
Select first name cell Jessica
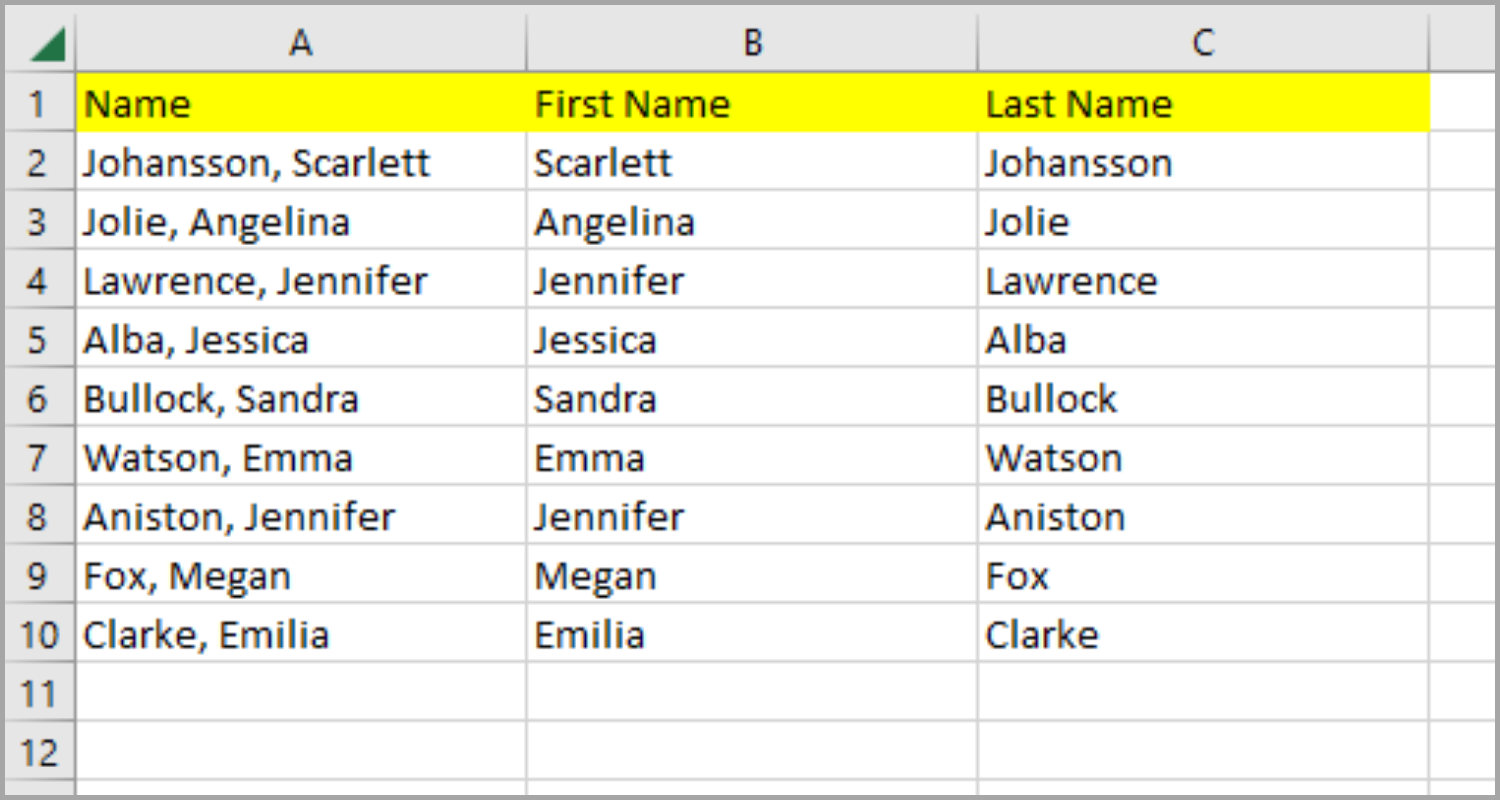point(752,340)
